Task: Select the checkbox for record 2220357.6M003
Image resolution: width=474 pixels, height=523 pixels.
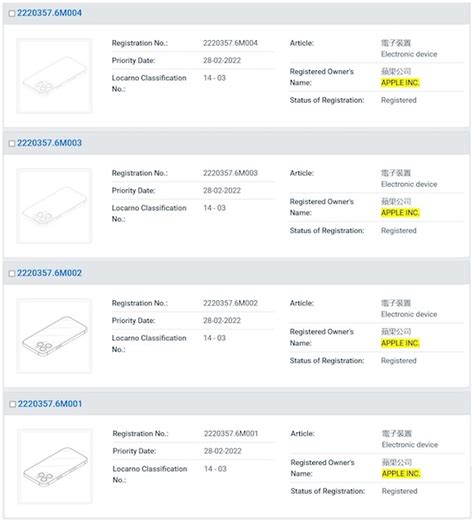Action: (12, 143)
